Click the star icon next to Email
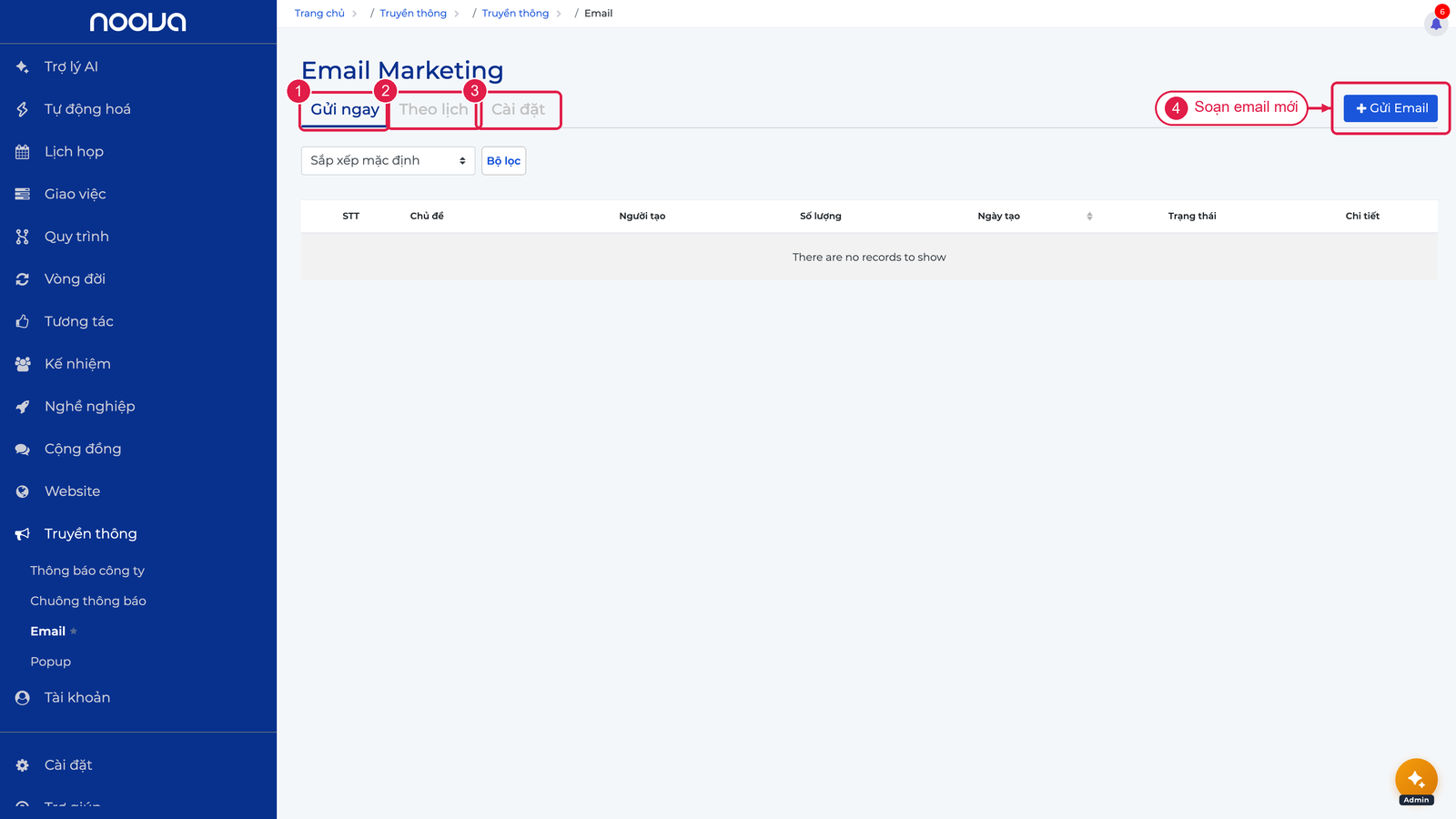 tap(74, 632)
